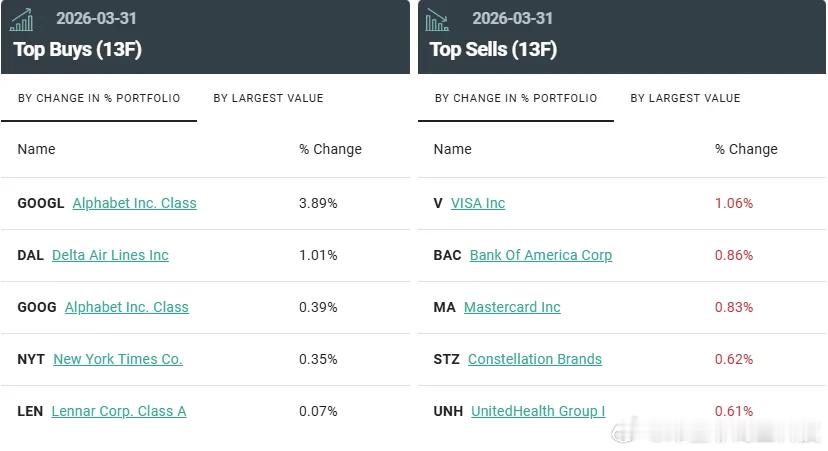The height and width of the screenshot is (451, 828).
Task: Click the Name header in Top Sells table
Action: pyautogui.click(x=453, y=149)
